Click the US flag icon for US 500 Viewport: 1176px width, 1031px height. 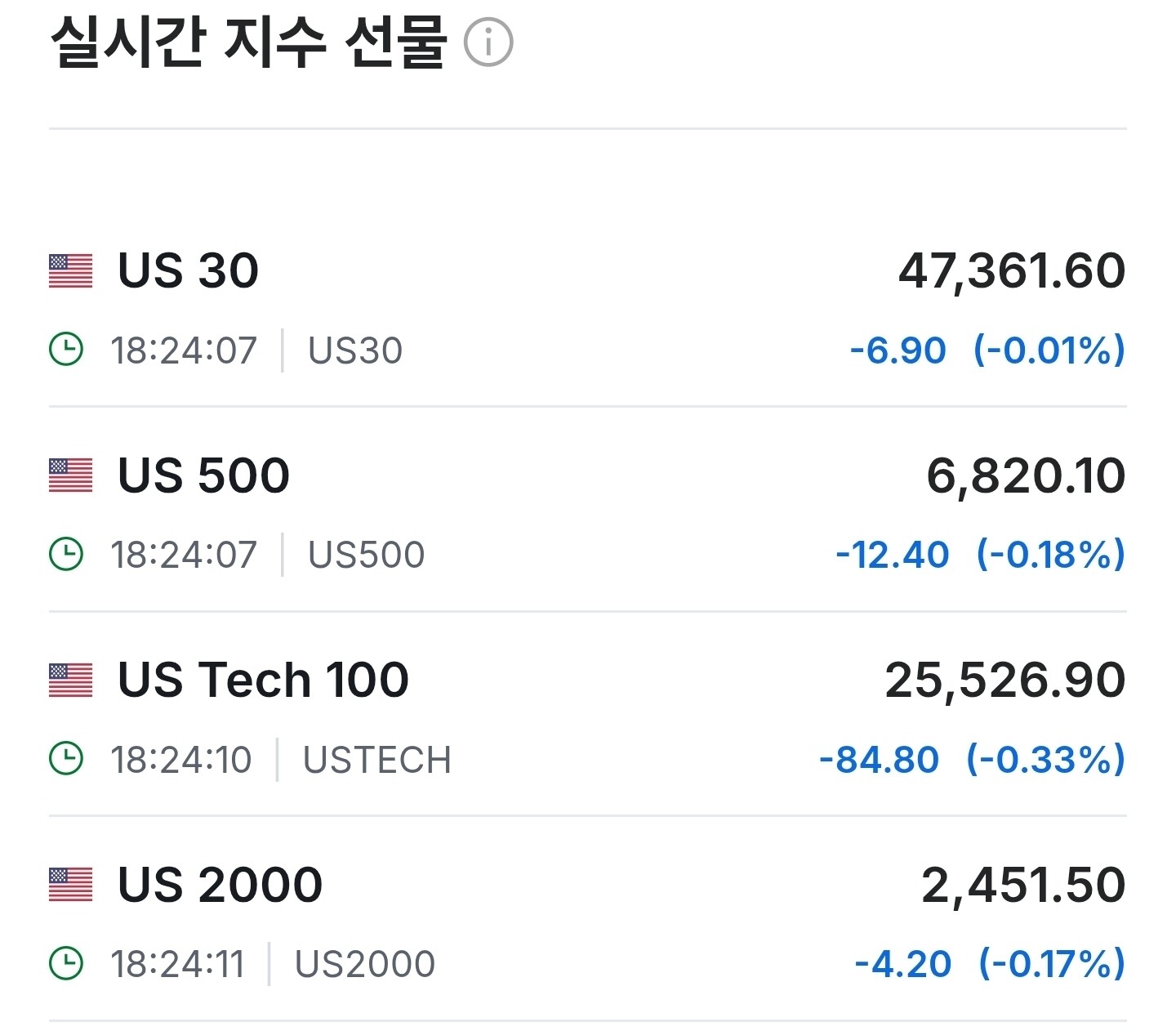[71, 475]
